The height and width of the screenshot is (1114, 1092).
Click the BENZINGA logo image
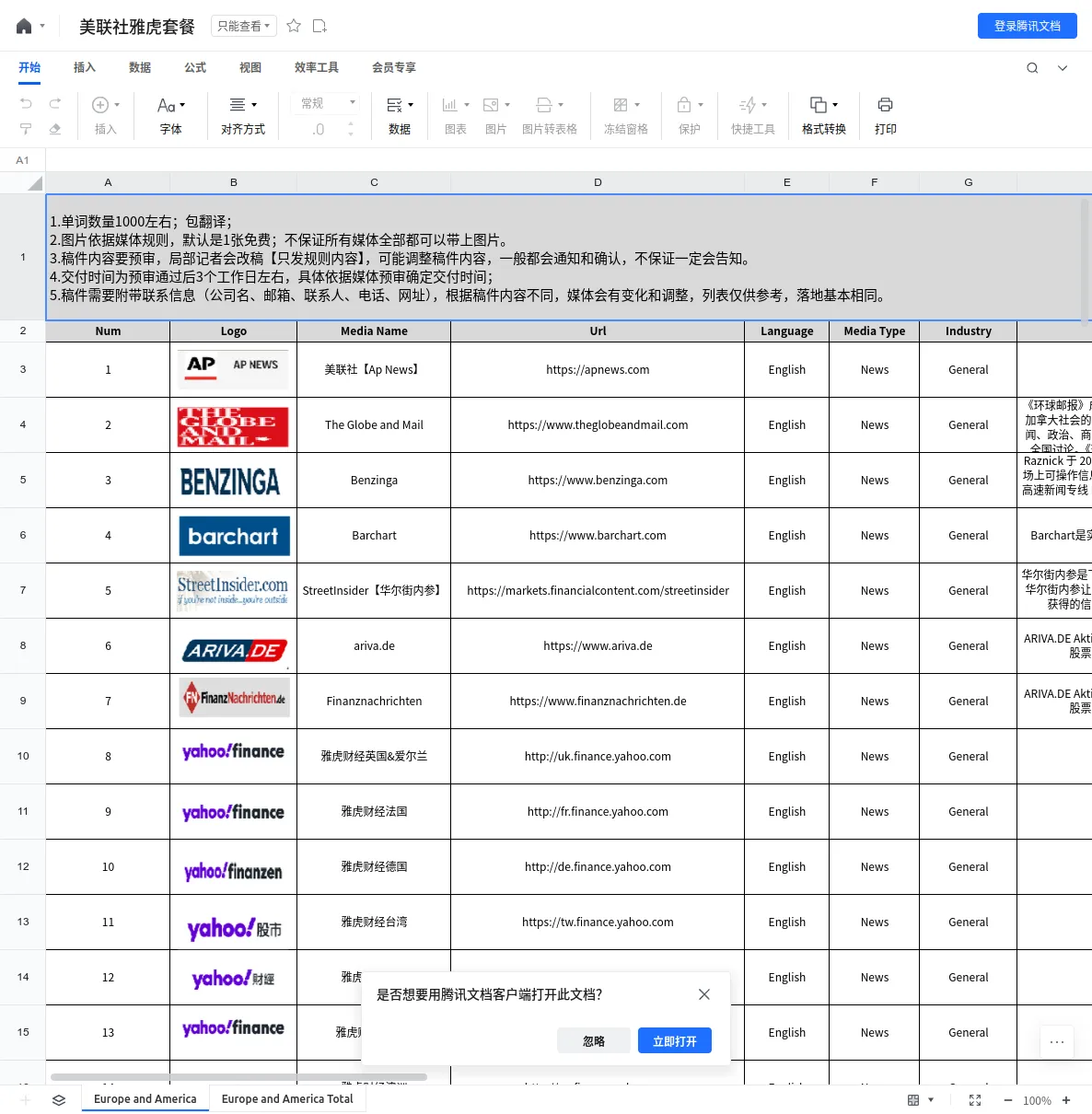click(x=230, y=482)
